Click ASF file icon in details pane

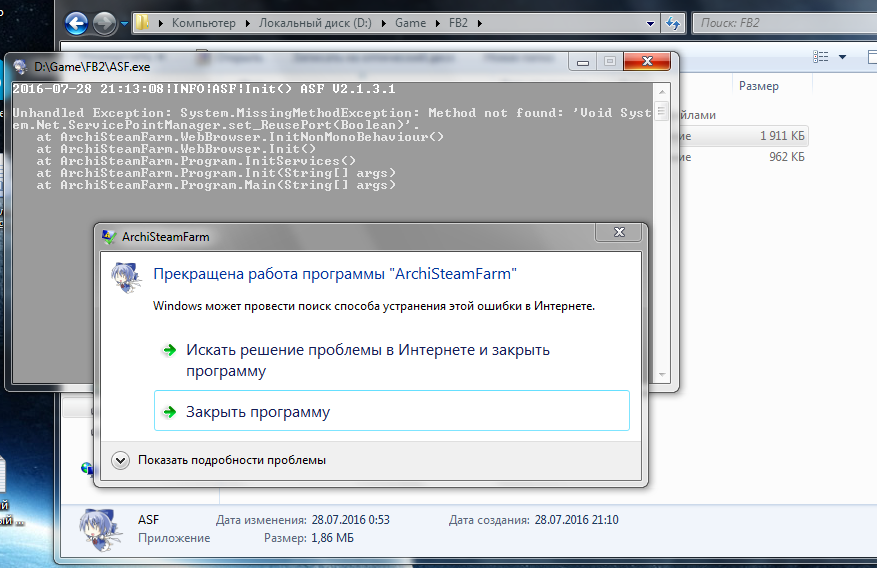point(100,529)
